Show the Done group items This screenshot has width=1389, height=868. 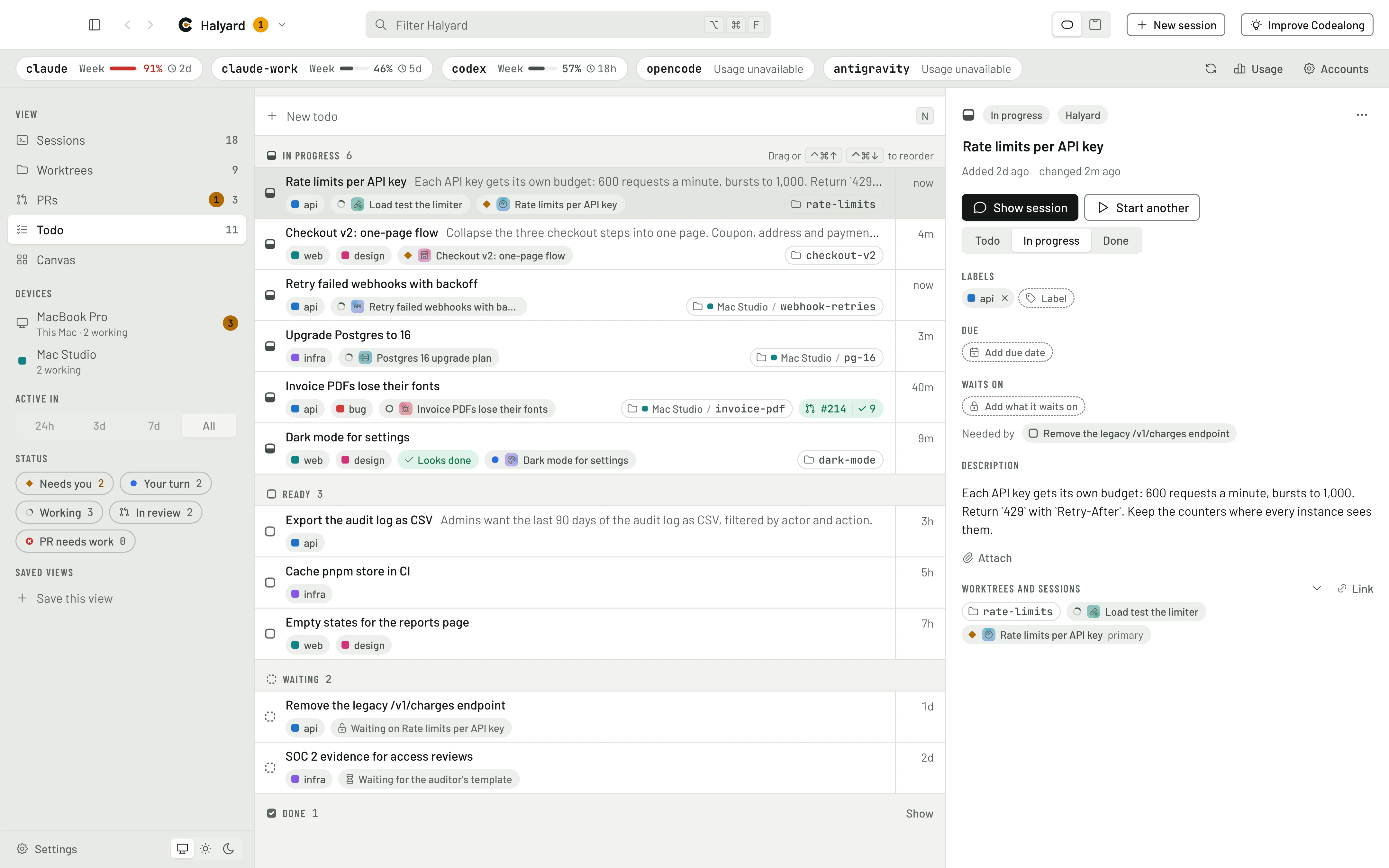[920, 813]
